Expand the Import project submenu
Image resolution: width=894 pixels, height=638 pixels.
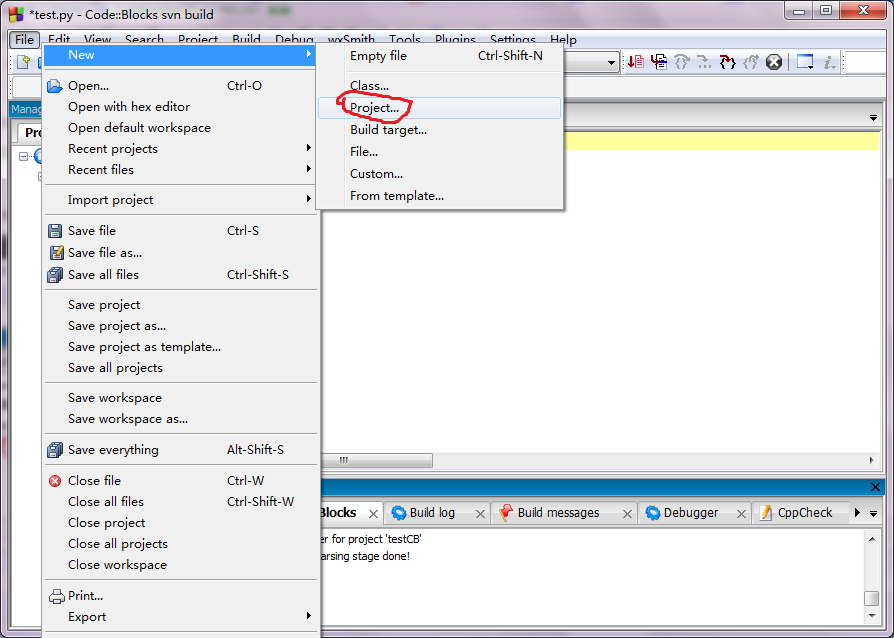(308, 199)
